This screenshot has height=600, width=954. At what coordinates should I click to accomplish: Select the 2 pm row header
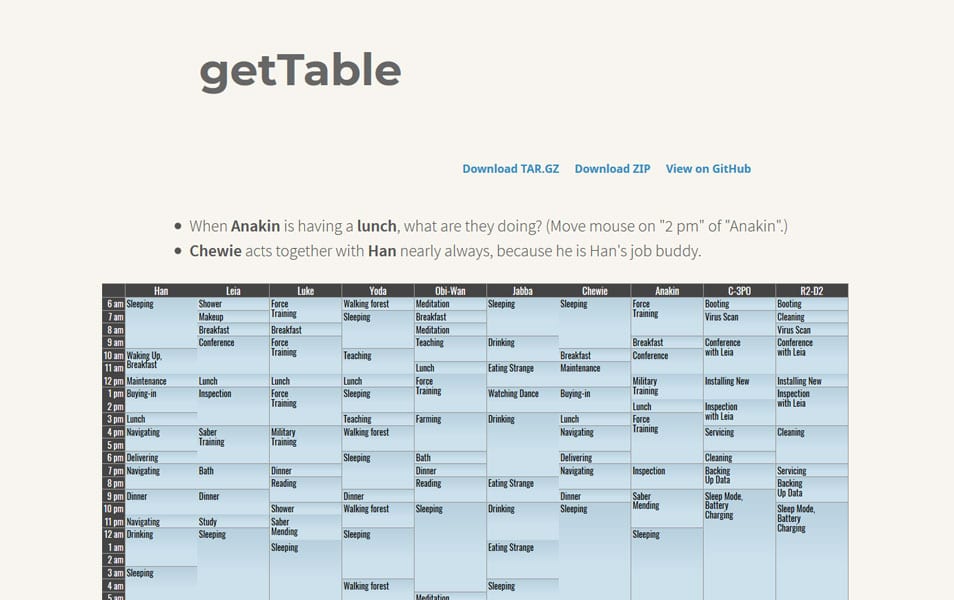pos(114,406)
